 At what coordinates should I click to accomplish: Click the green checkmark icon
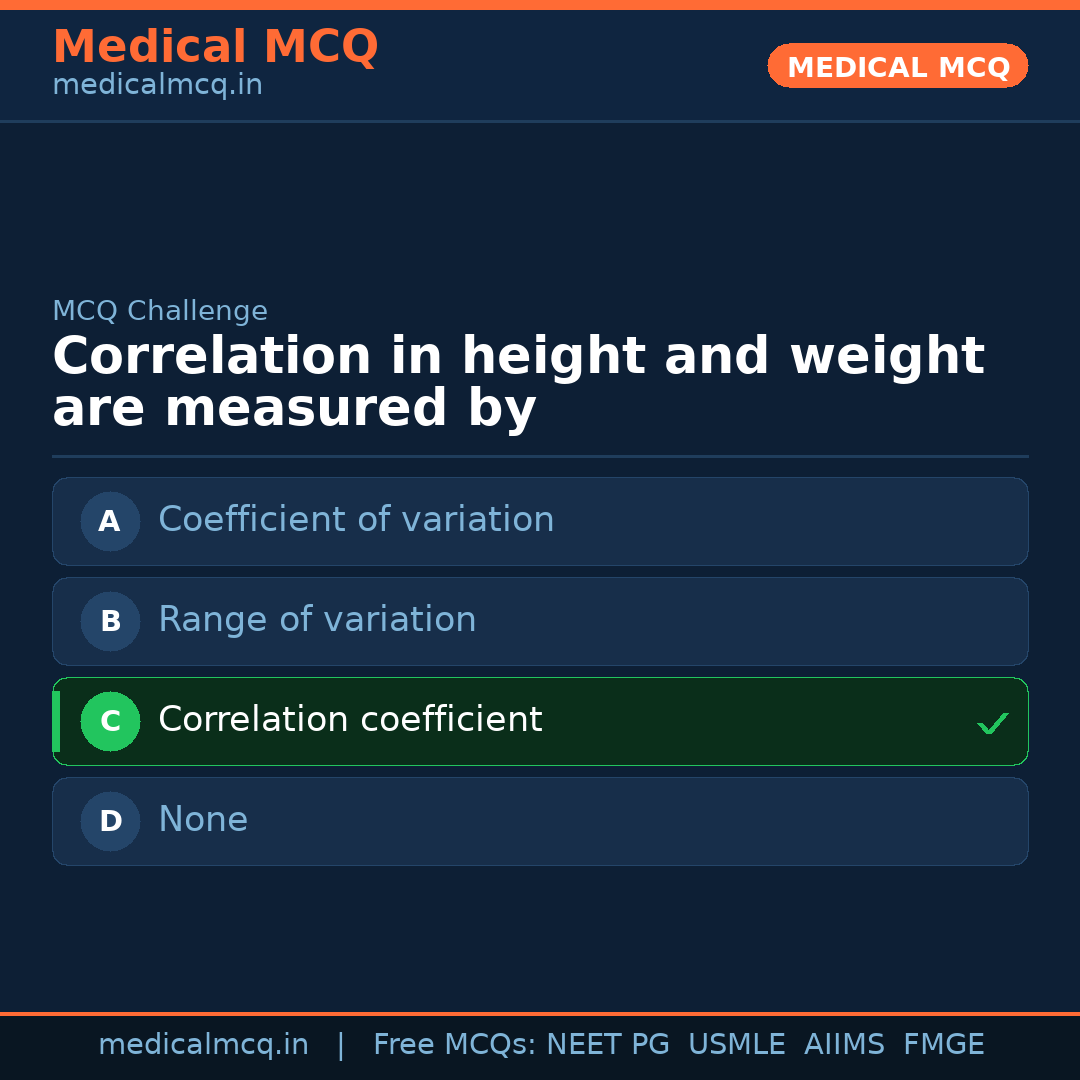point(992,723)
